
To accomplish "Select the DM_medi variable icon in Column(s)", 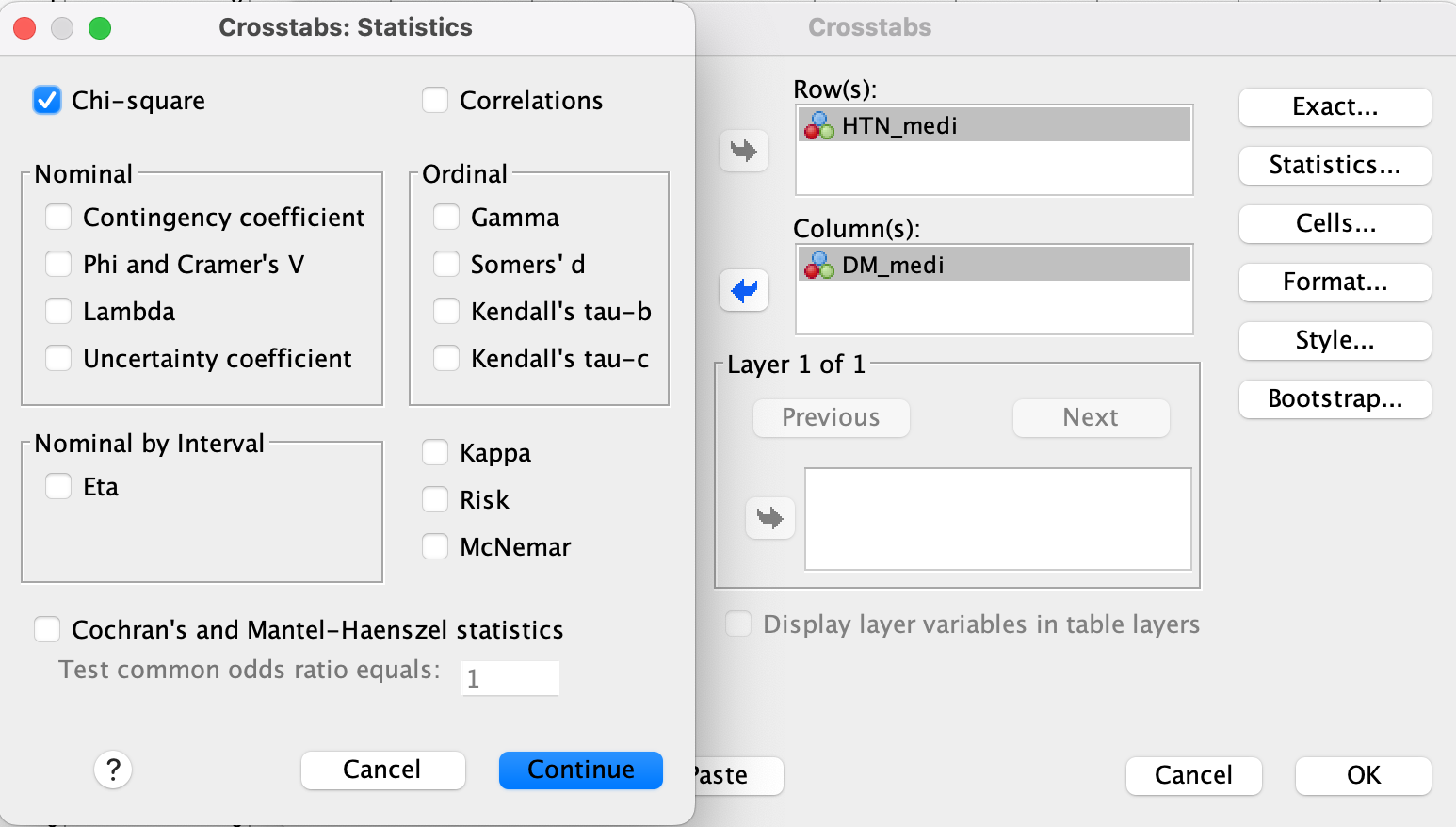I will coord(818,265).
